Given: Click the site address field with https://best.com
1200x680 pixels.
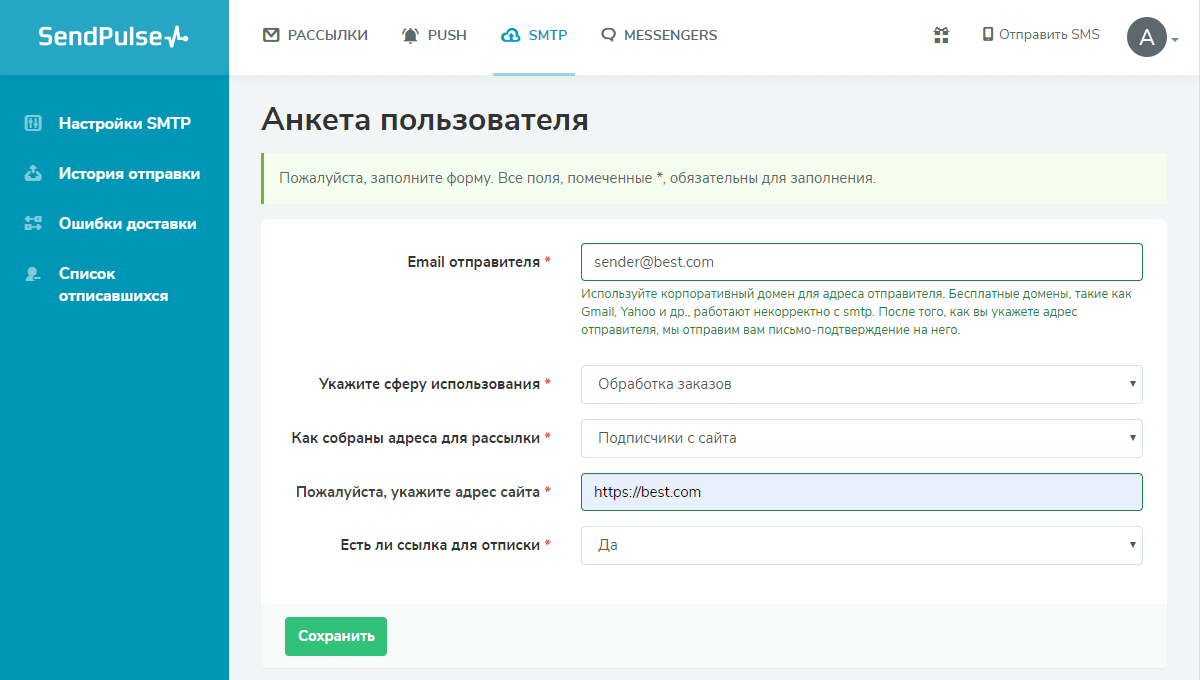Looking at the screenshot, I should click(x=861, y=492).
